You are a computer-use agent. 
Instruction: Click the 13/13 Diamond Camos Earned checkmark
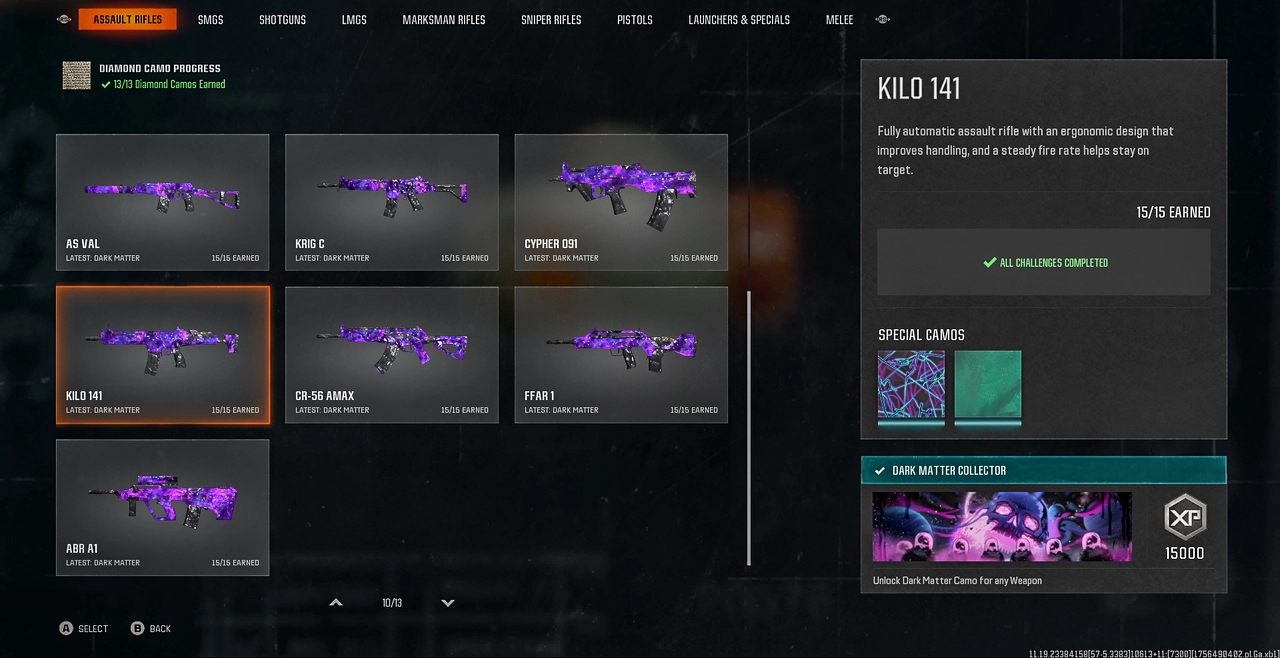coord(105,85)
